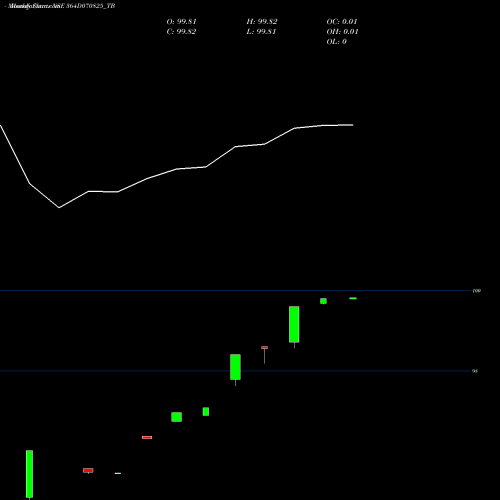Screen dimensions: 500x500
Task: Select the low value L: 99.81
Action: (x=261, y=32)
